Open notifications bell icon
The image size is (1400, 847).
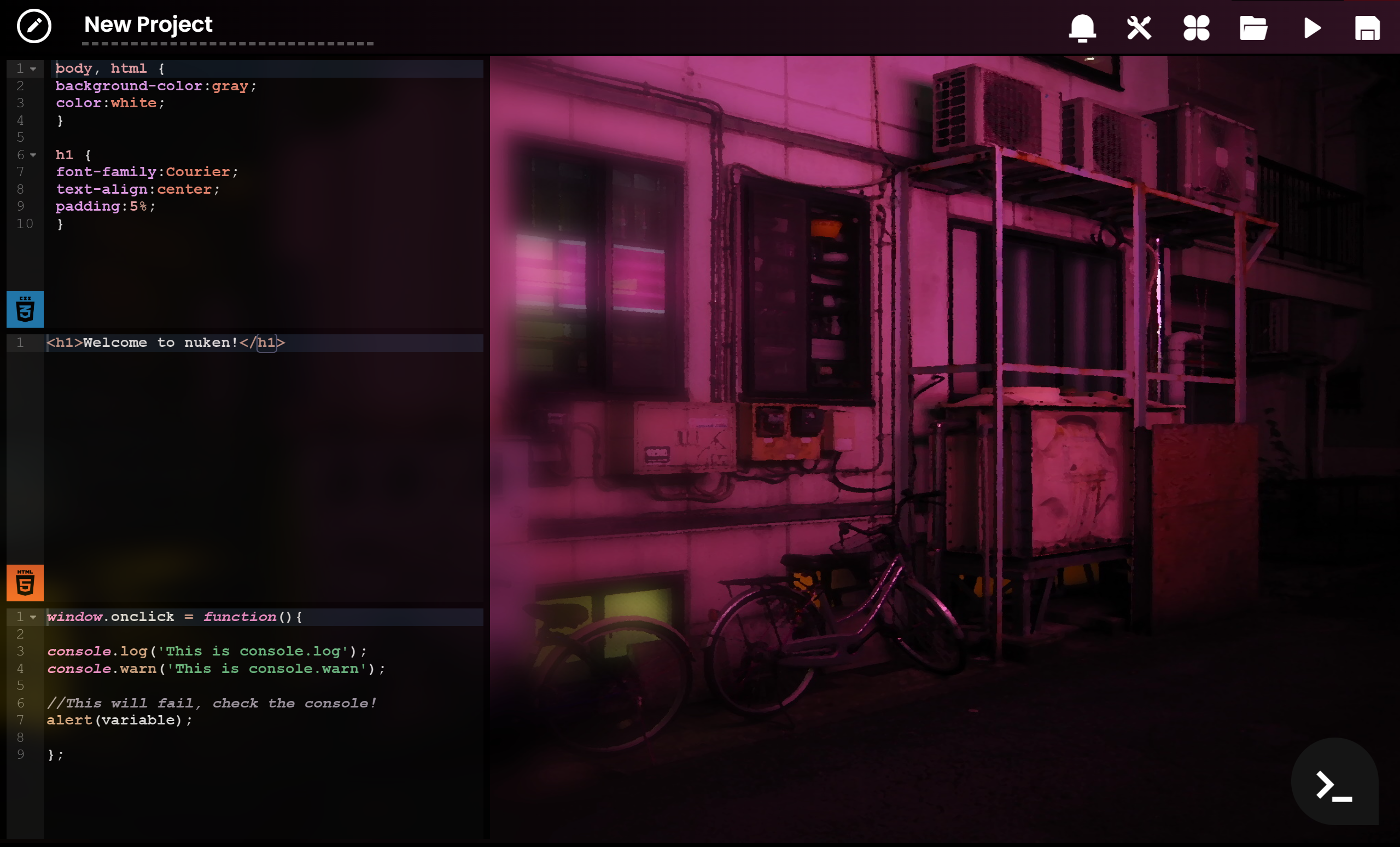(x=1082, y=28)
